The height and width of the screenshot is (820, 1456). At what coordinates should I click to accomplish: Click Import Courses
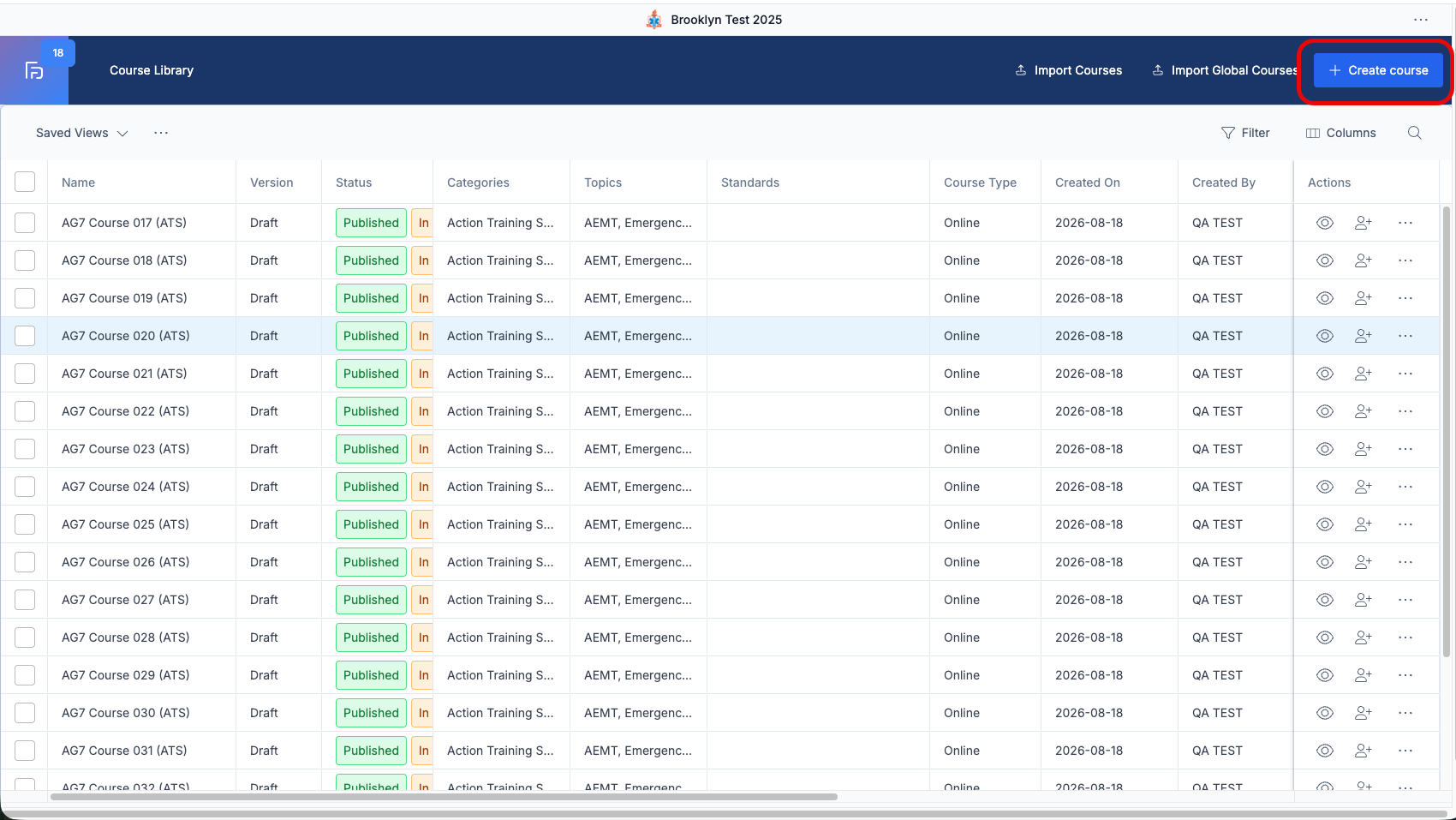pos(1068,70)
